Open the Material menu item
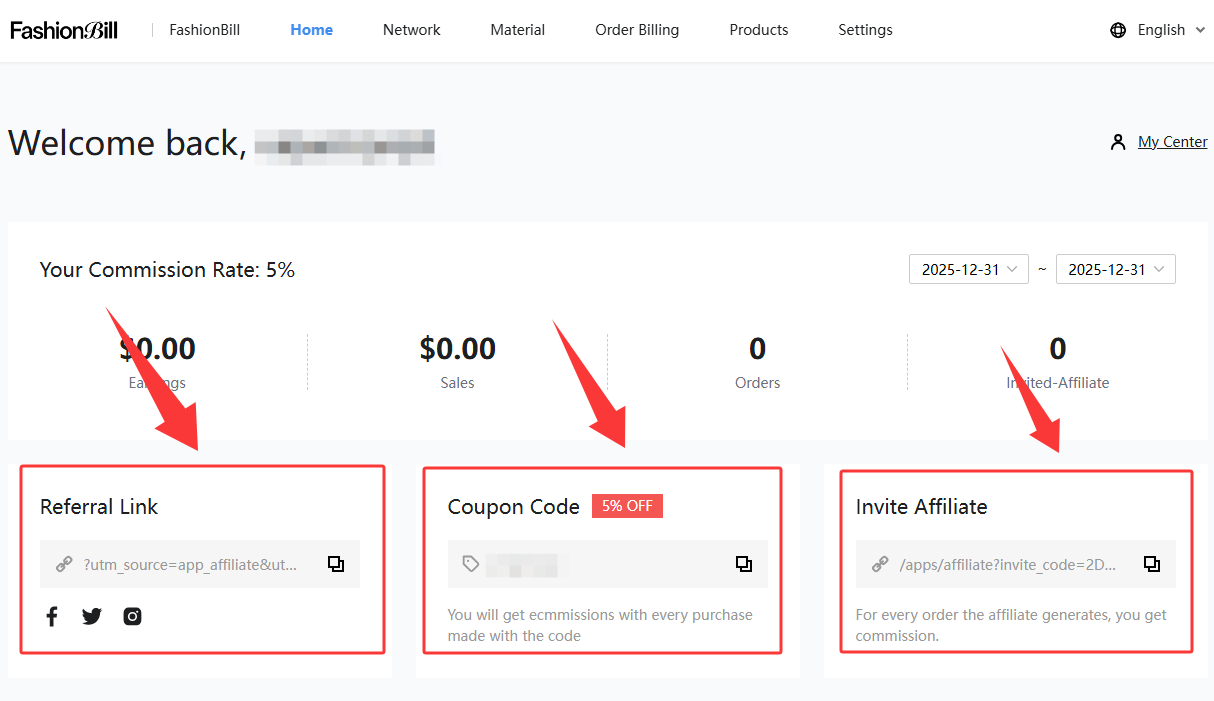 pos(517,30)
